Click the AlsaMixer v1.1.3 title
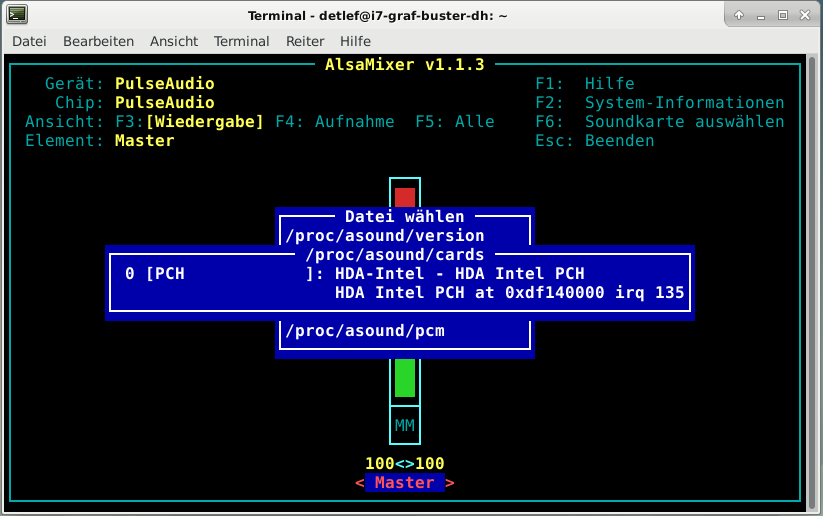 pos(405,65)
